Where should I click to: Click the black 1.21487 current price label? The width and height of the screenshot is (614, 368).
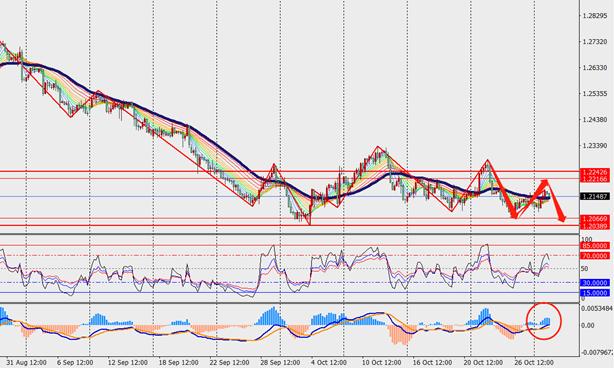[x=595, y=197]
